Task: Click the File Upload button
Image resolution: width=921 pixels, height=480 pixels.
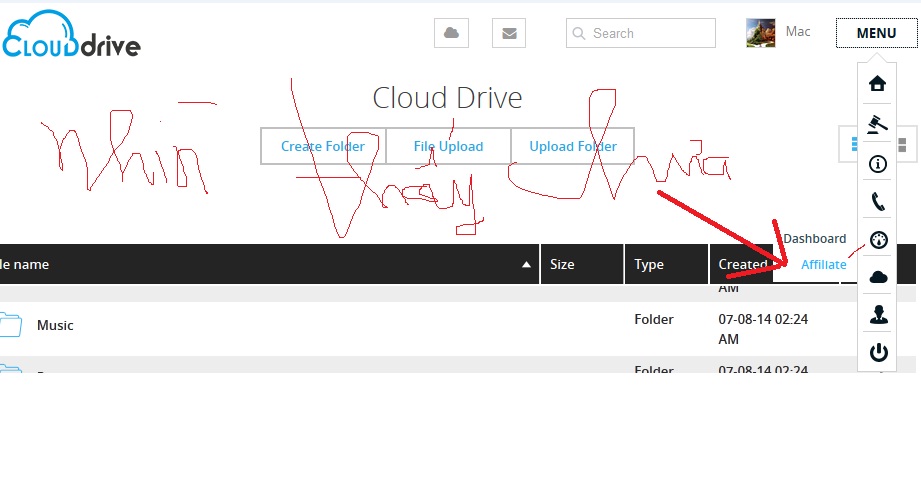Action: point(448,146)
